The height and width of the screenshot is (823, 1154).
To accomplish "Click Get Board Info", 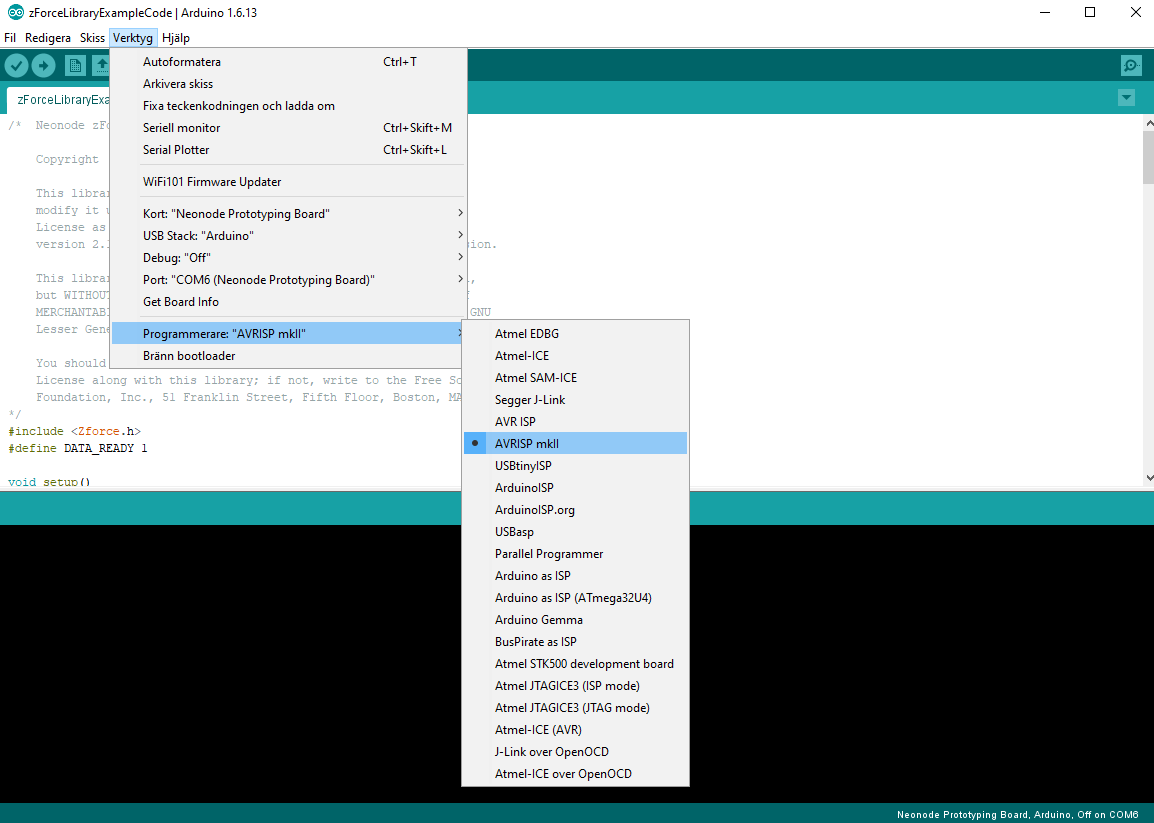I will (x=181, y=302).
